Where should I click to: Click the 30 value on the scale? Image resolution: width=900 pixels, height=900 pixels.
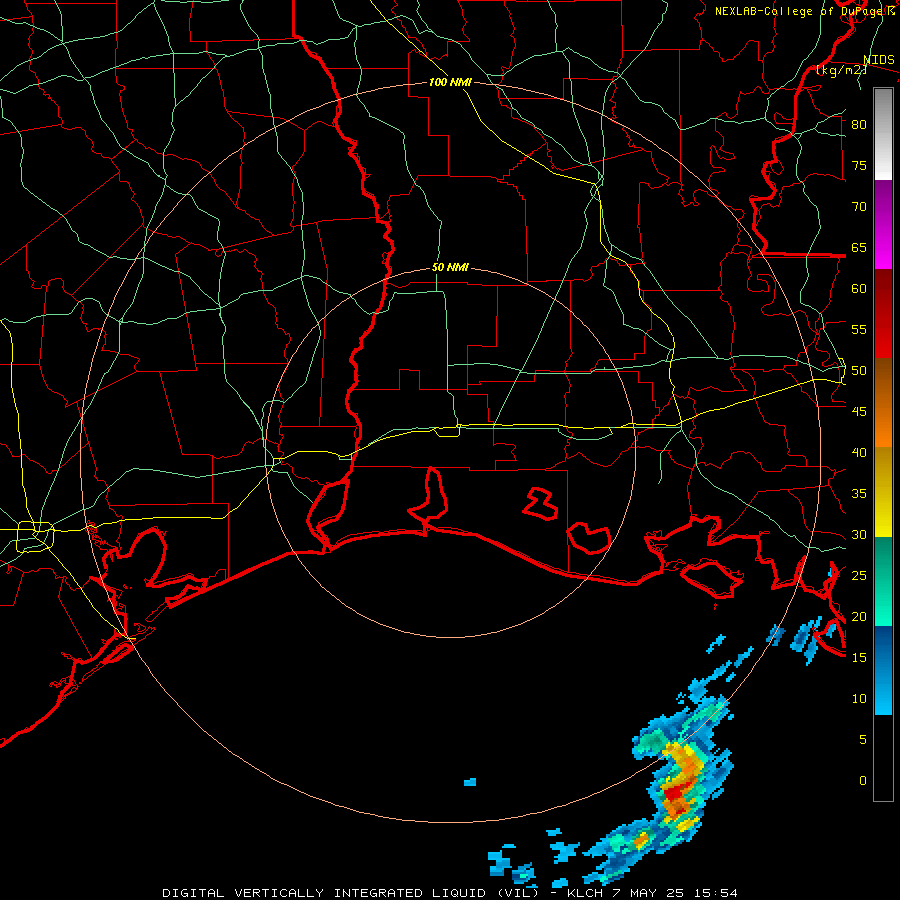click(859, 534)
